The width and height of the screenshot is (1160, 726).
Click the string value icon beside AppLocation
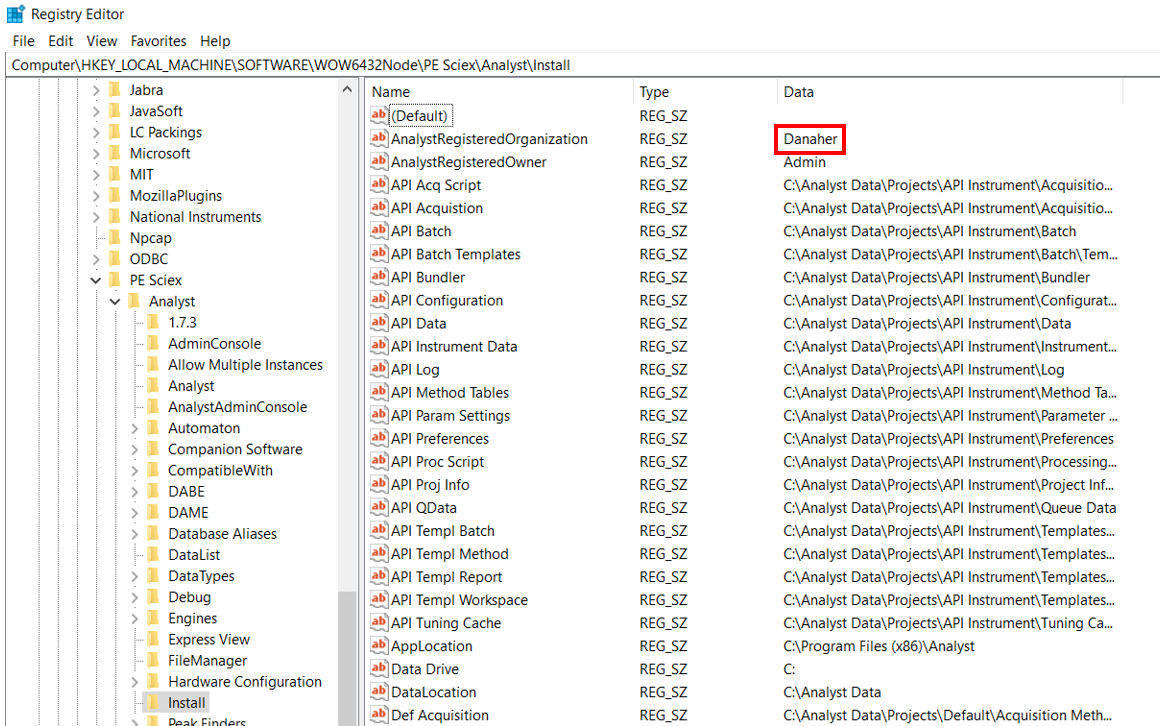pyautogui.click(x=379, y=645)
